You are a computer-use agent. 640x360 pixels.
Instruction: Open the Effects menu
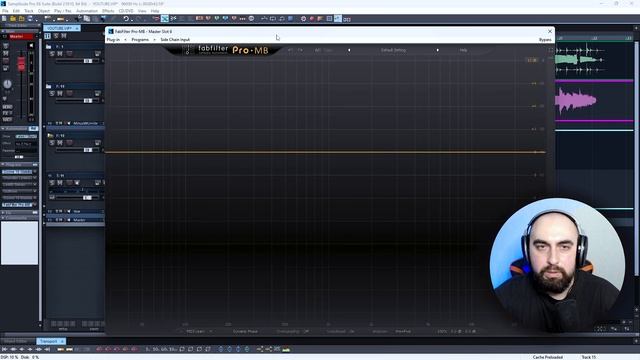click(x=108, y=11)
